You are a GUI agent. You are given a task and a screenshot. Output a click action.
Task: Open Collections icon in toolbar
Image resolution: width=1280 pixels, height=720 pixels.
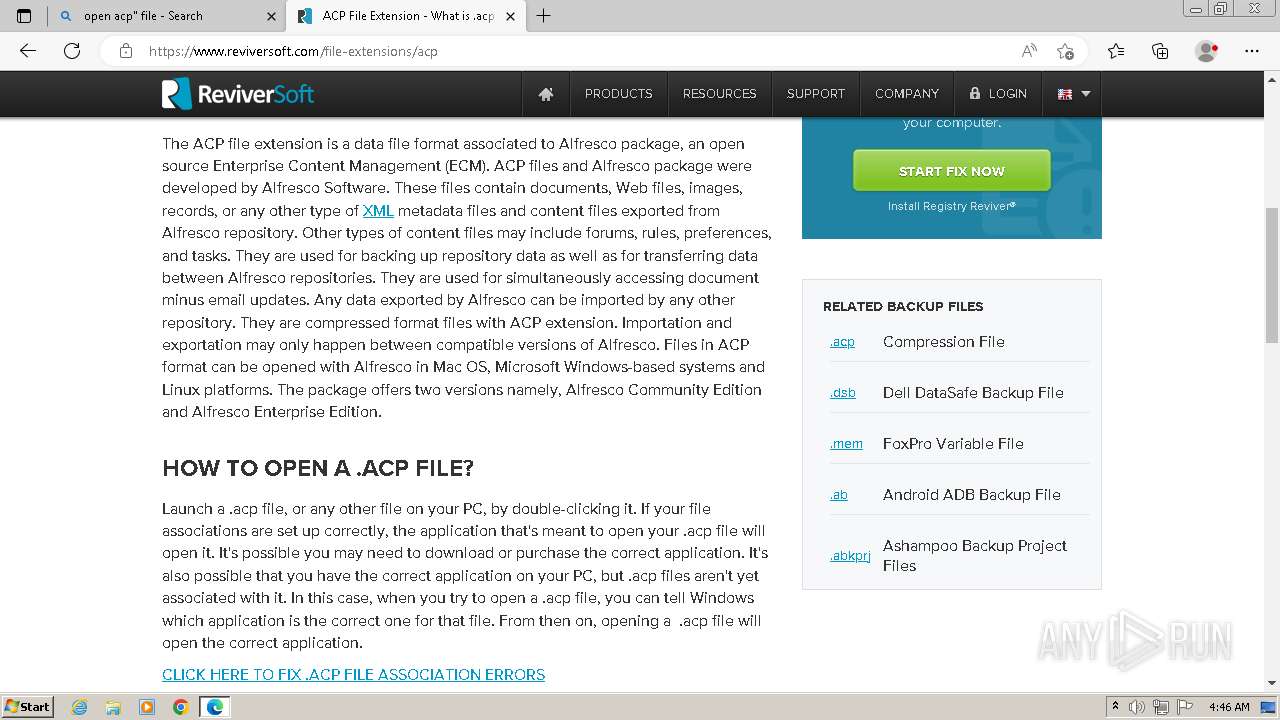point(1160,51)
